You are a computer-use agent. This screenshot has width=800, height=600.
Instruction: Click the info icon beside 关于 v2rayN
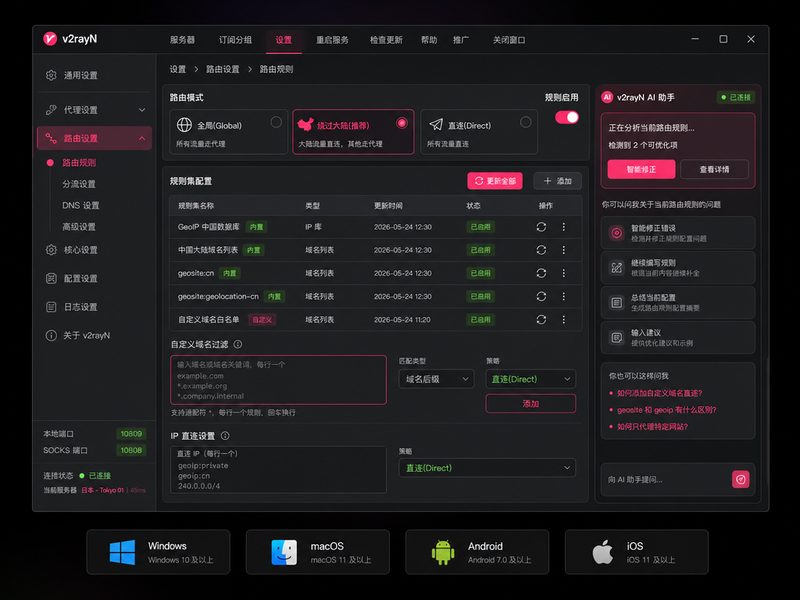51,336
